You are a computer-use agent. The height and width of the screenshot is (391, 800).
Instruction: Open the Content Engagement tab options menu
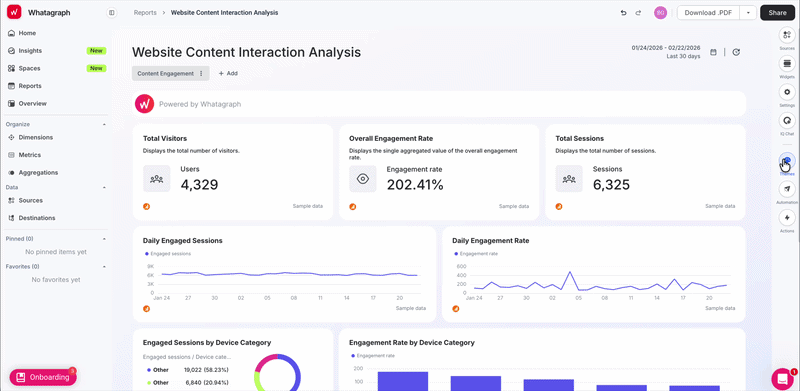point(201,74)
